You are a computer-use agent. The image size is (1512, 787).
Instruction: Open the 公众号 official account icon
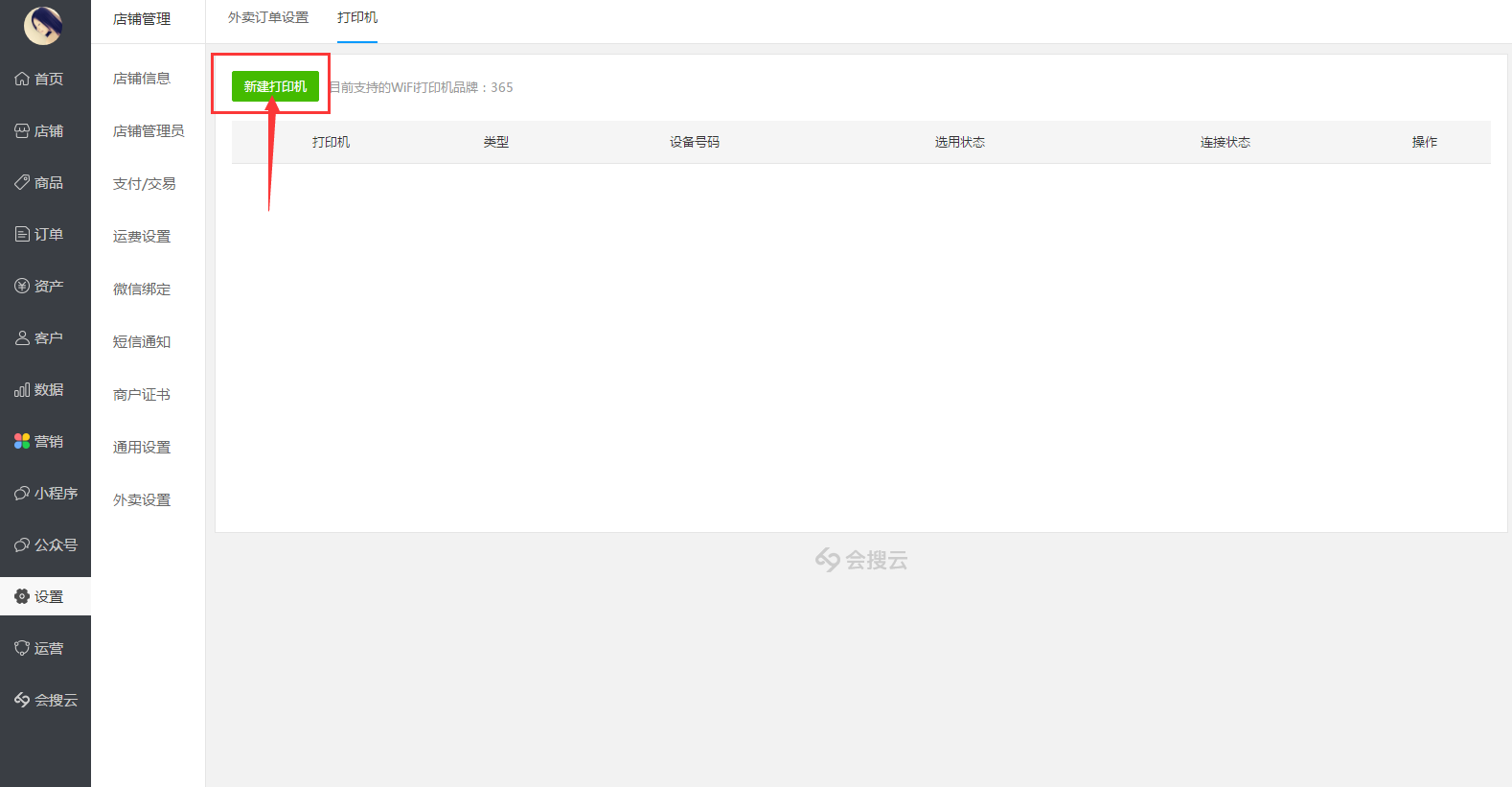(x=22, y=544)
